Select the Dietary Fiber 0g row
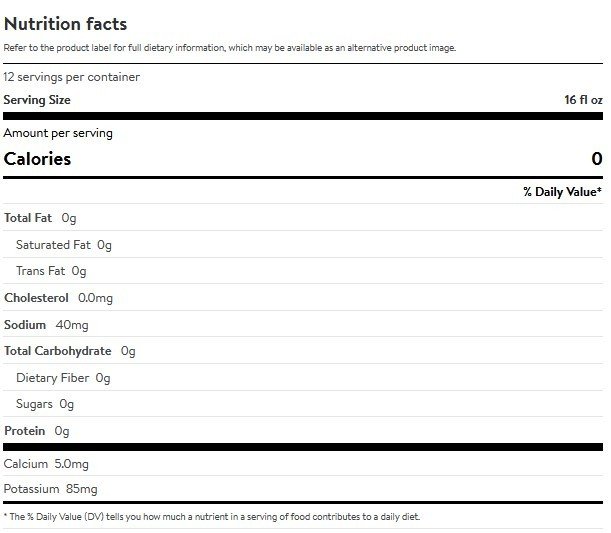Screen dimensions: 611x533 [303, 378]
